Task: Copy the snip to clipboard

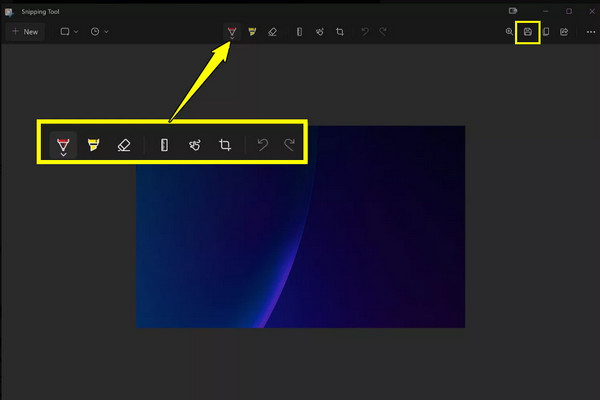Action: click(546, 32)
